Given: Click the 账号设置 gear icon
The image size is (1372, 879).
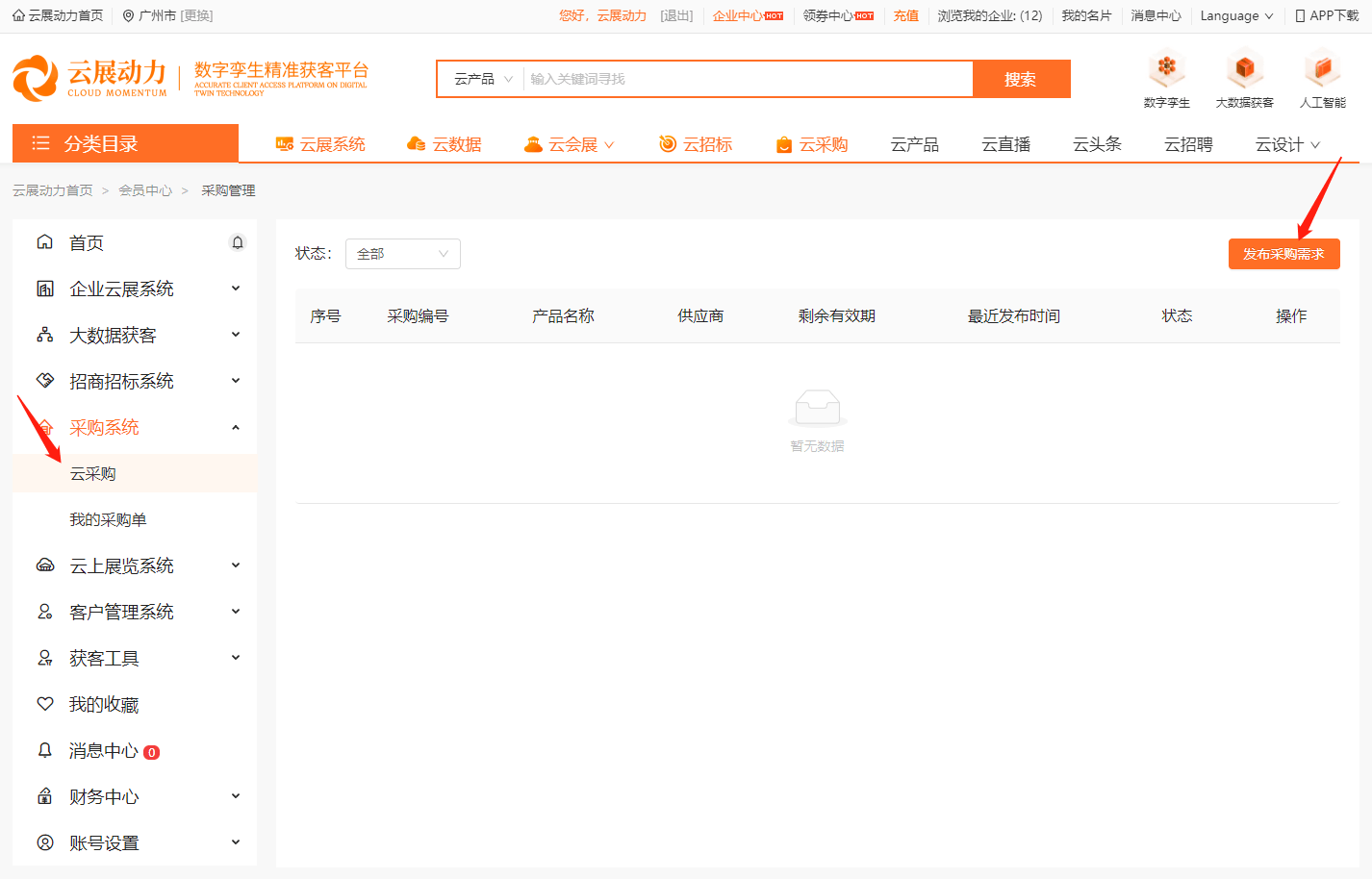Looking at the screenshot, I should pos(45,842).
